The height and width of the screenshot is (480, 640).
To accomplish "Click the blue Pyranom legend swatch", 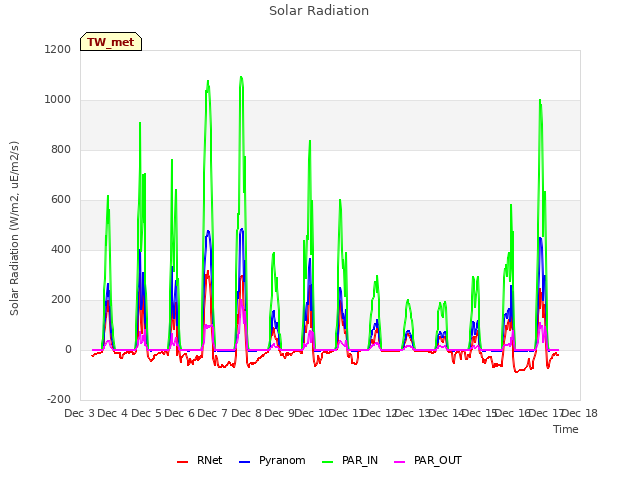I will click(244, 462).
